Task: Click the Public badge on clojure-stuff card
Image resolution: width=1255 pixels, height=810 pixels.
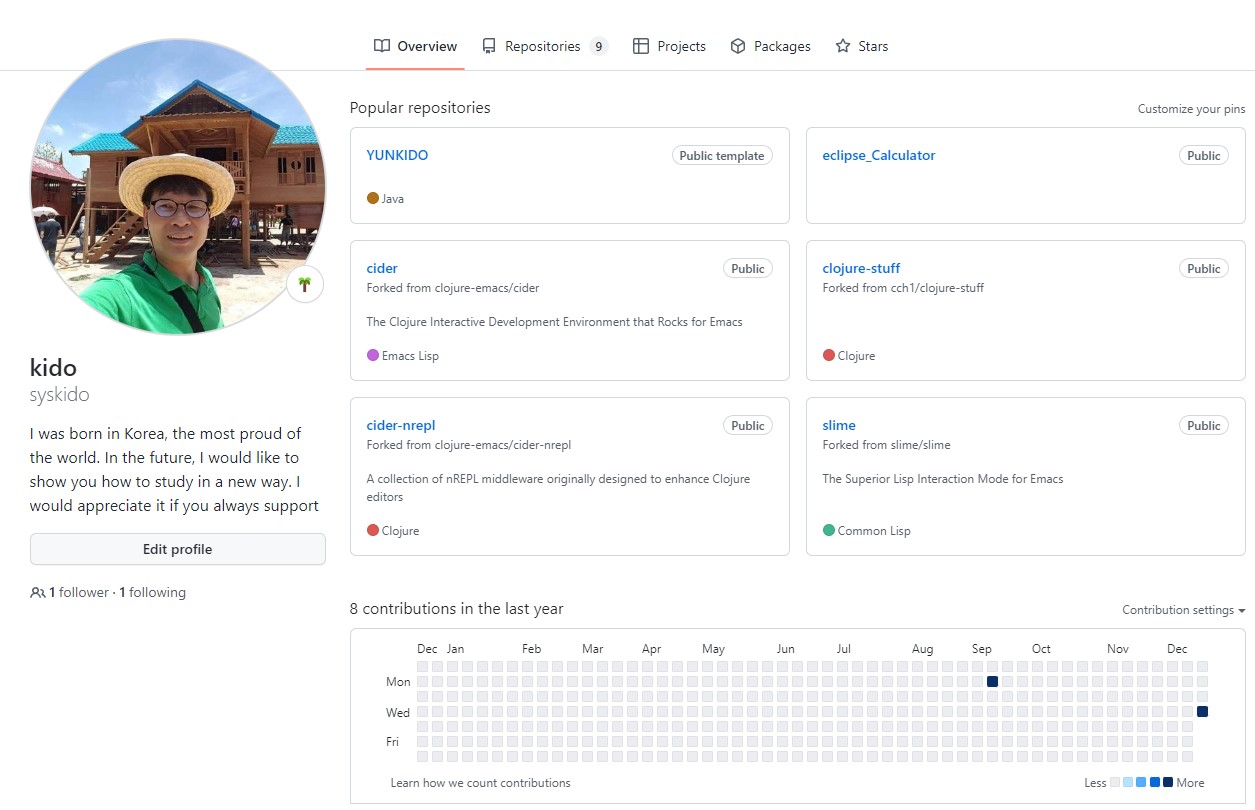Action: (x=1204, y=269)
